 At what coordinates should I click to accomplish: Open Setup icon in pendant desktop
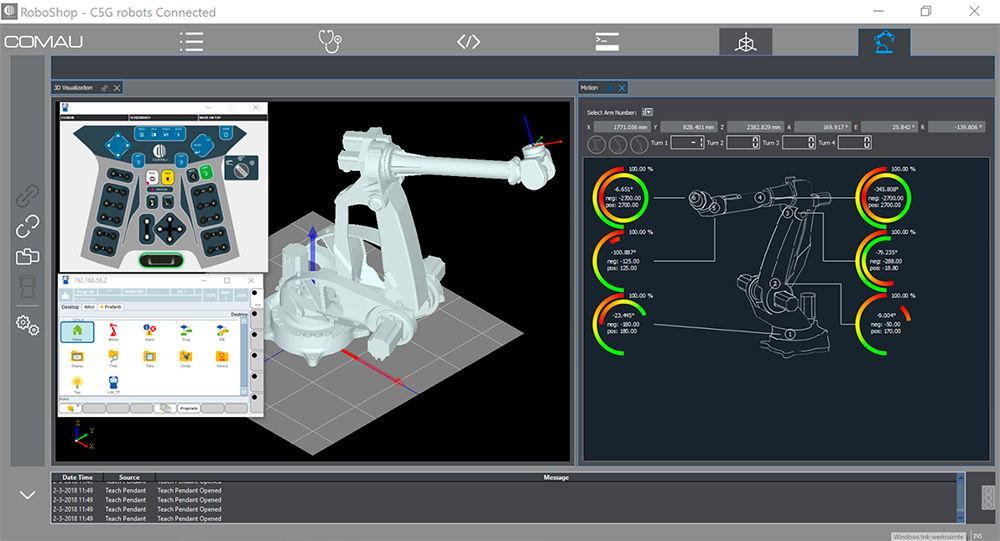point(186,359)
